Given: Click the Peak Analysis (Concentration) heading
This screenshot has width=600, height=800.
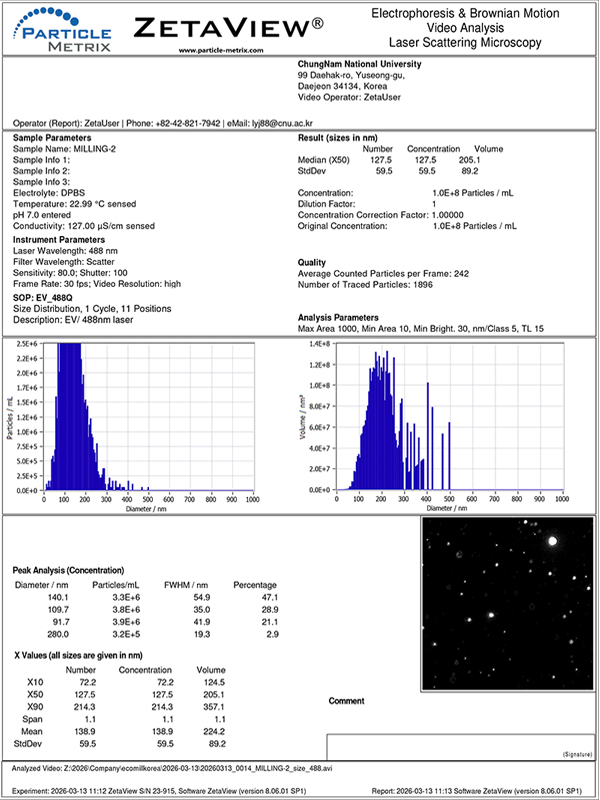Looking at the screenshot, I should [x=78, y=569].
